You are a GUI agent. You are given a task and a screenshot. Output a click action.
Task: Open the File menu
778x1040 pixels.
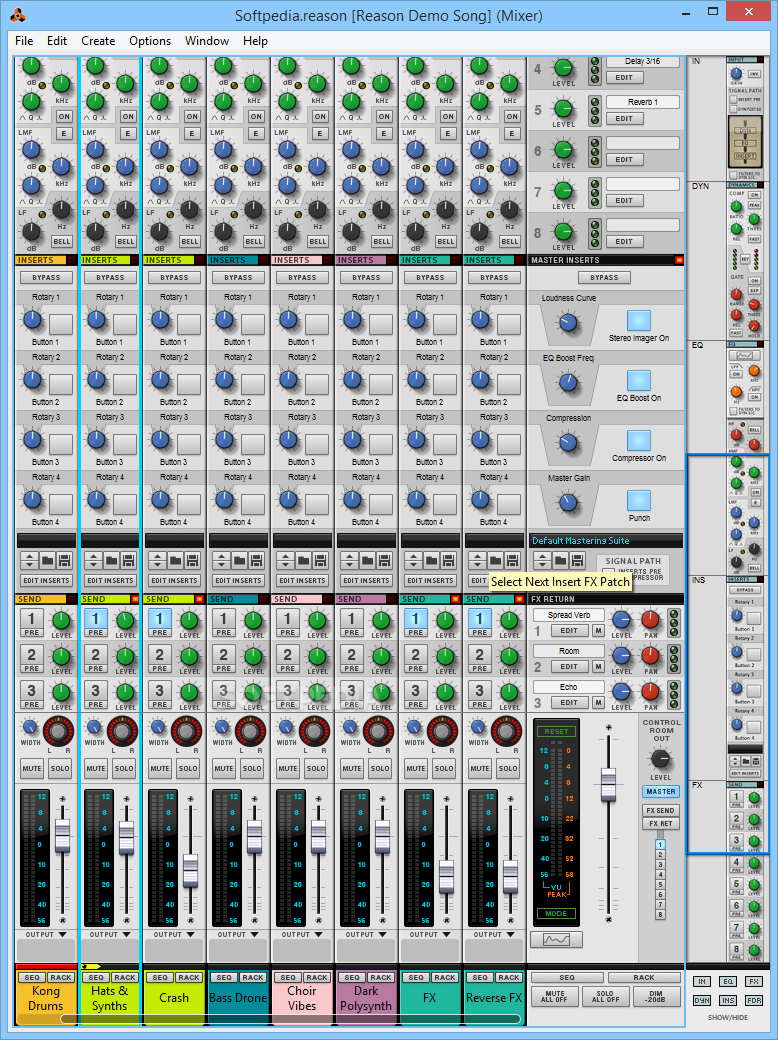[24, 40]
